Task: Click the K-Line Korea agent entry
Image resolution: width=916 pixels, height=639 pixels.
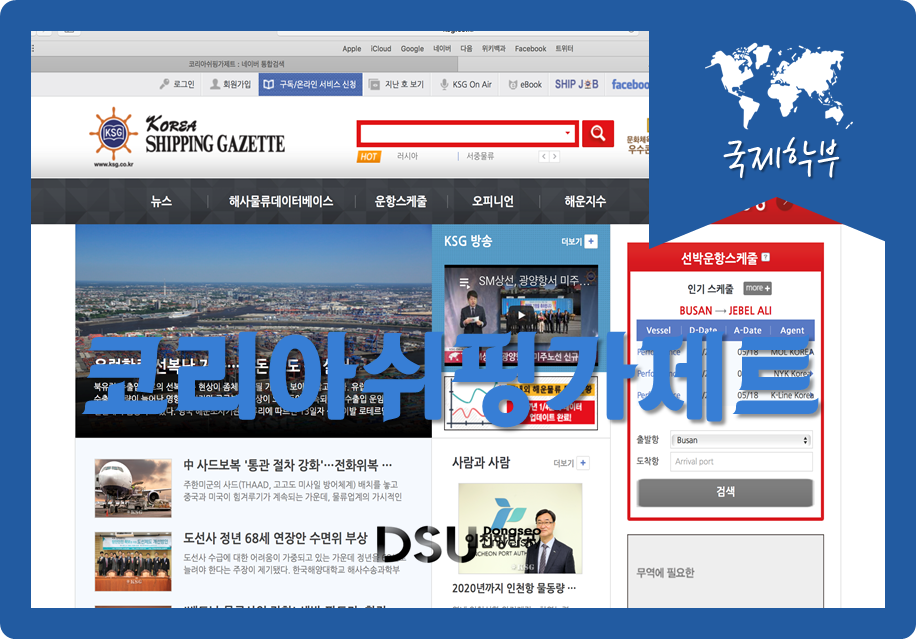Action: pos(792,395)
